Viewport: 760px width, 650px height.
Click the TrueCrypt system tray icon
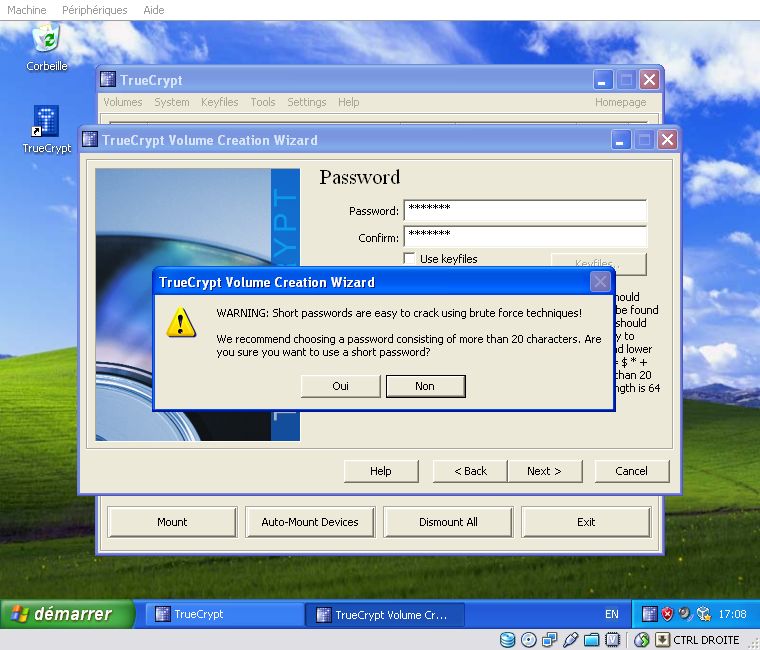(x=649, y=614)
